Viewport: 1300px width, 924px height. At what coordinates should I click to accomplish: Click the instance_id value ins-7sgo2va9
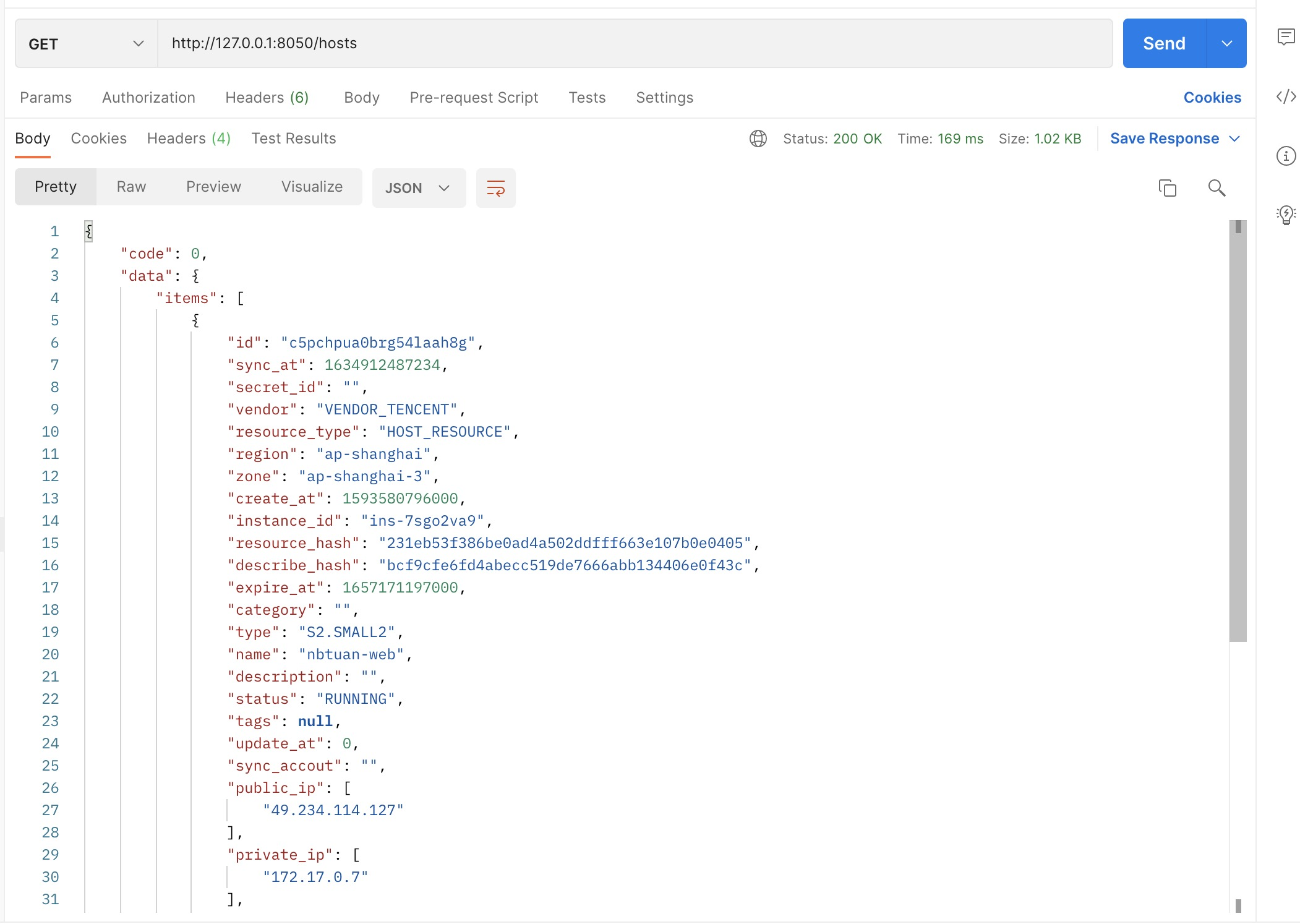click(x=422, y=521)
